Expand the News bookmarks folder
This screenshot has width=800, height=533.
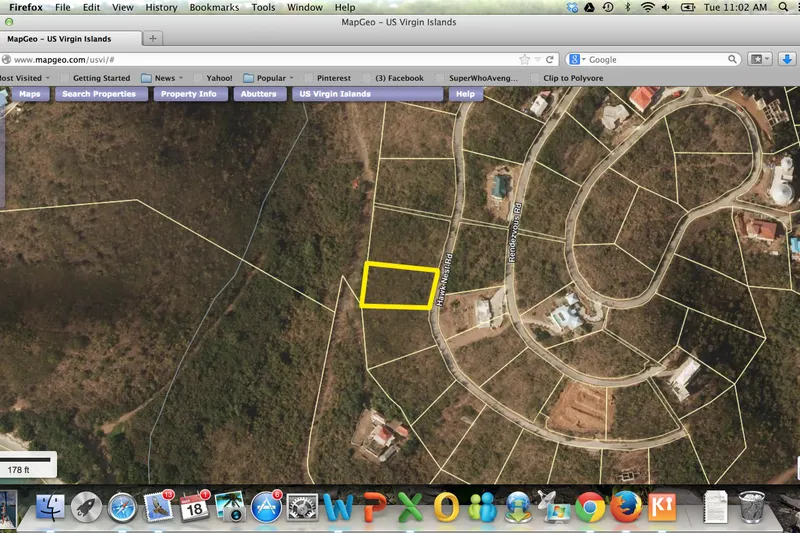click(160, 78)
